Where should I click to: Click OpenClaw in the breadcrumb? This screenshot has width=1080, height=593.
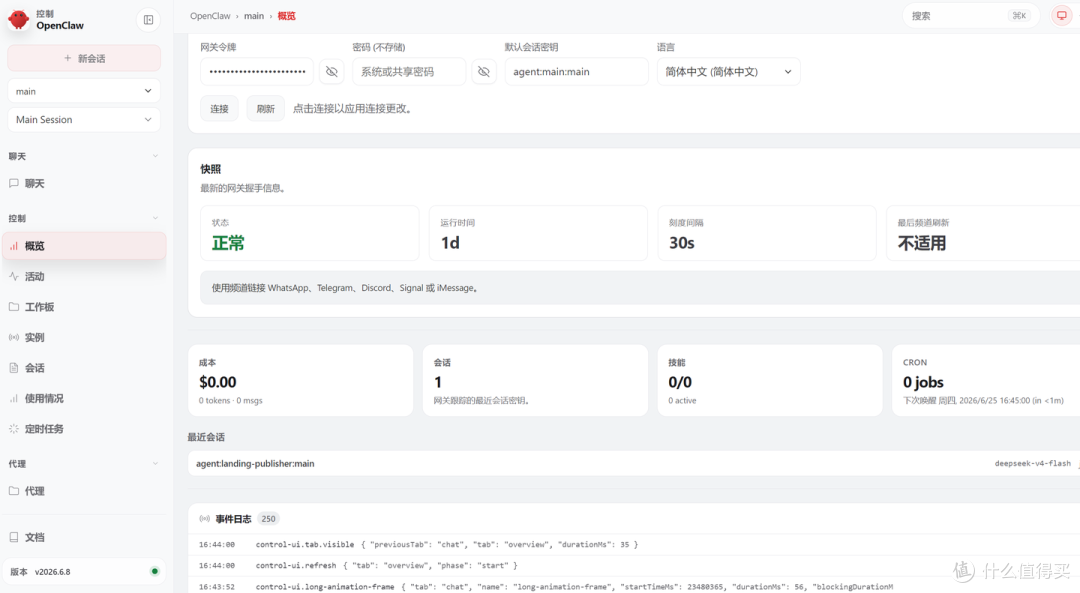click(x=210, y=16)
